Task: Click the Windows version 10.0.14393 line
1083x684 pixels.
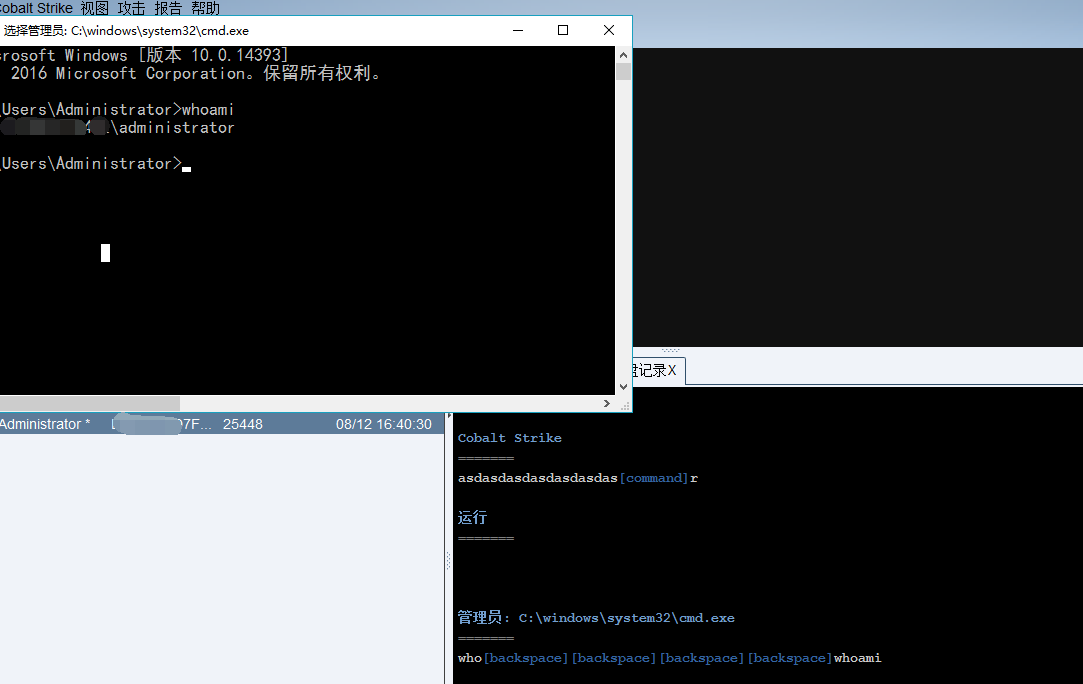Action: (144, 55)
